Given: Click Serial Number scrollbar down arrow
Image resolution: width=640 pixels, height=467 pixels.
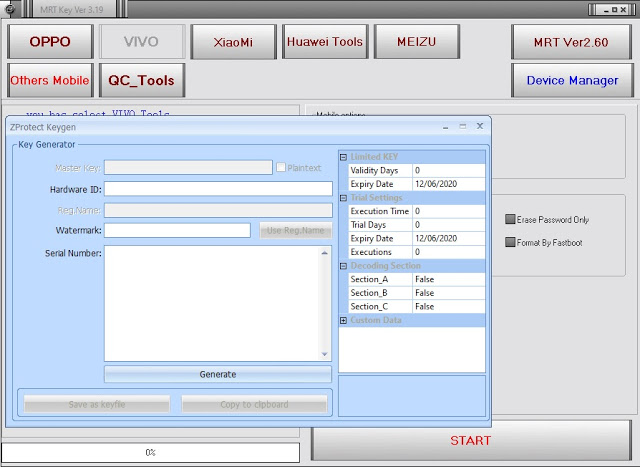Looking at the screenshot, I should [324, 354].
